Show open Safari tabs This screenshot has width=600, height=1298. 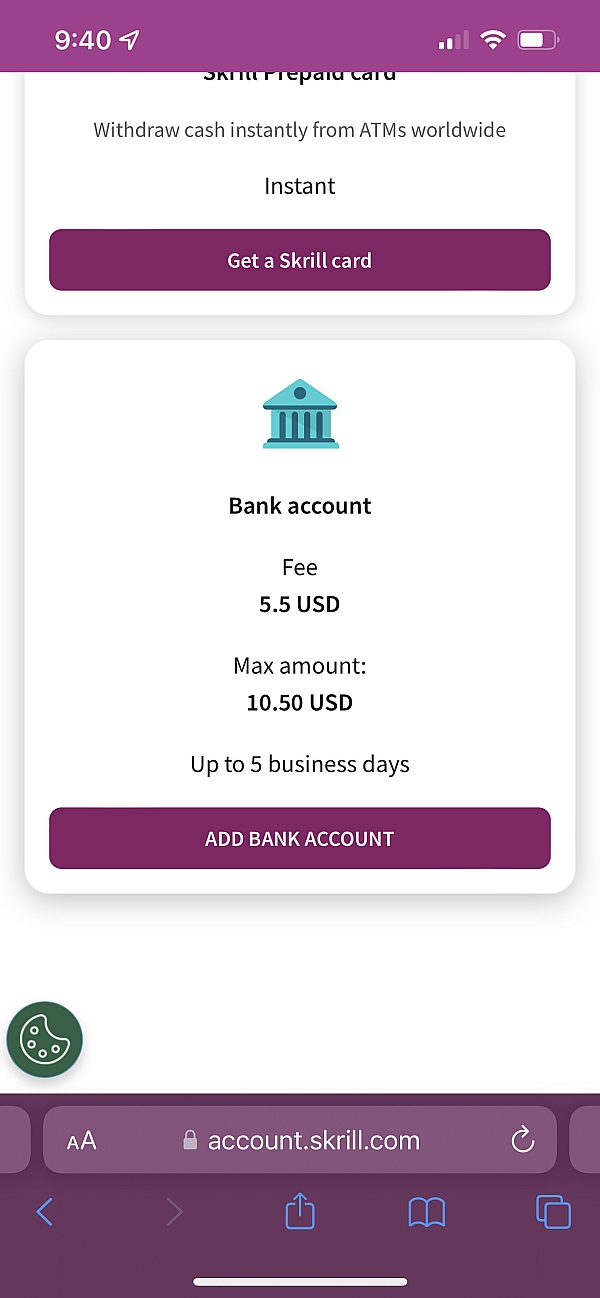click(553, 1213)
